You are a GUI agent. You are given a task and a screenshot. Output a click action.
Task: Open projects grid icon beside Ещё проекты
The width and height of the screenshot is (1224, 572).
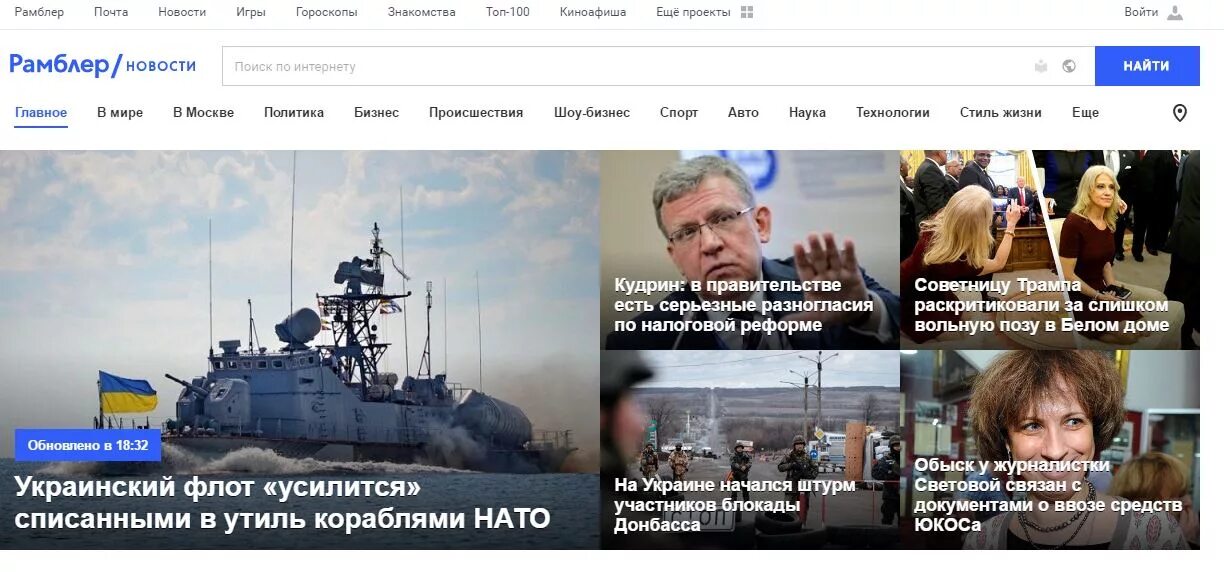747,12
